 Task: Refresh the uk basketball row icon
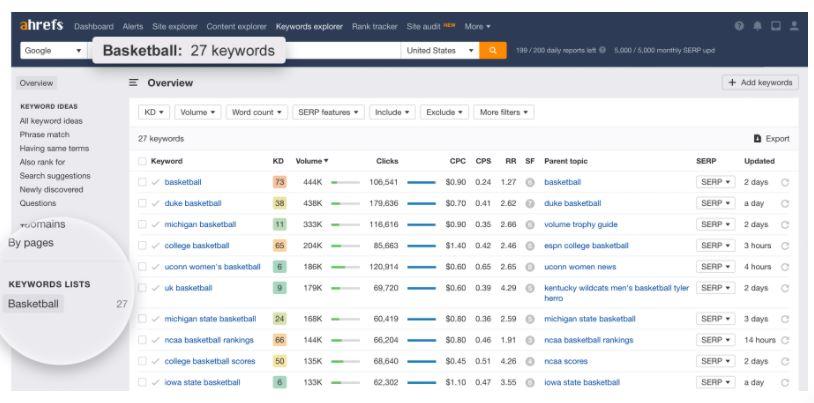click(785, 288)
